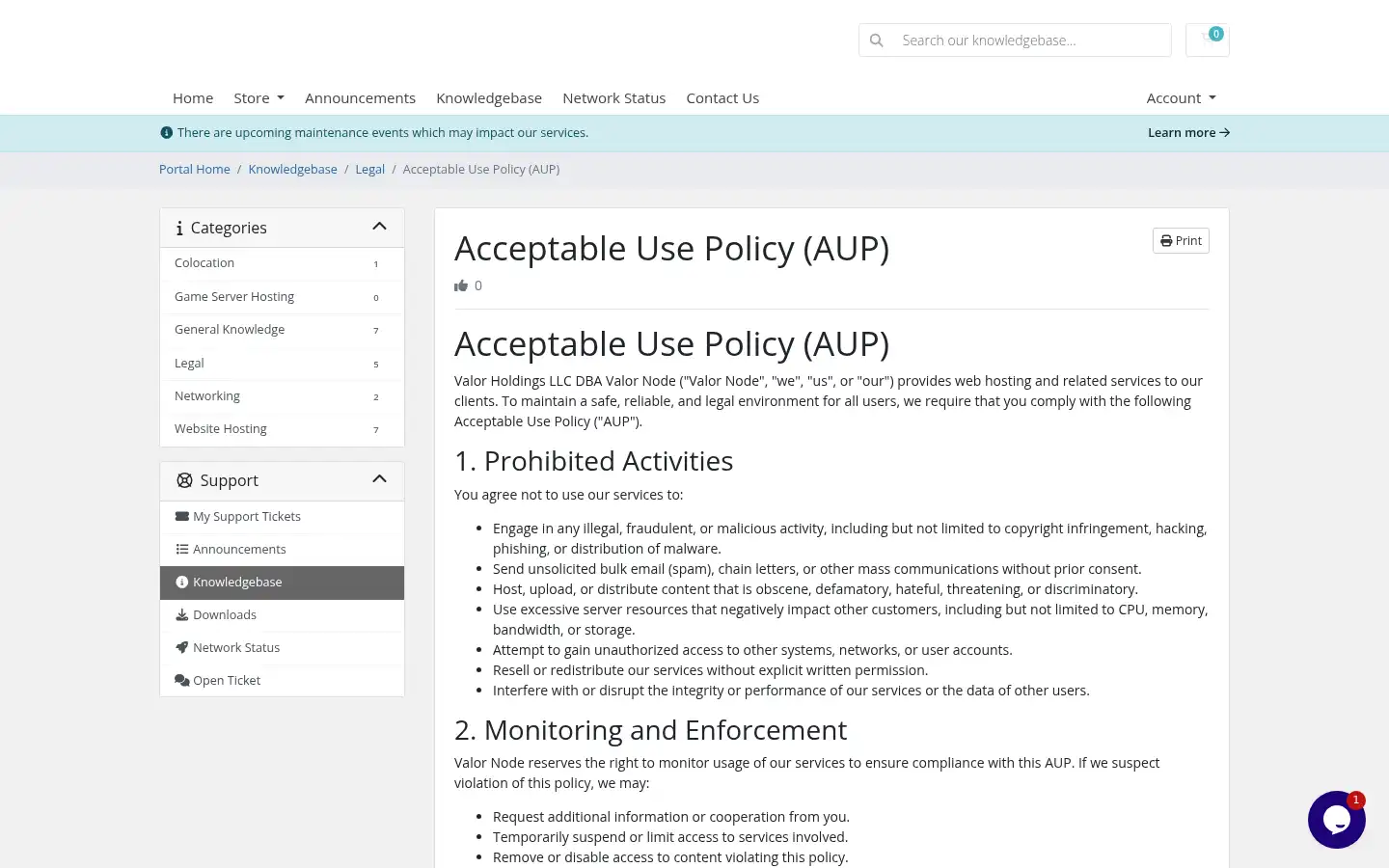Open the live chat bubble
Screen dimensions: 1389x868
click(1337, 820)
